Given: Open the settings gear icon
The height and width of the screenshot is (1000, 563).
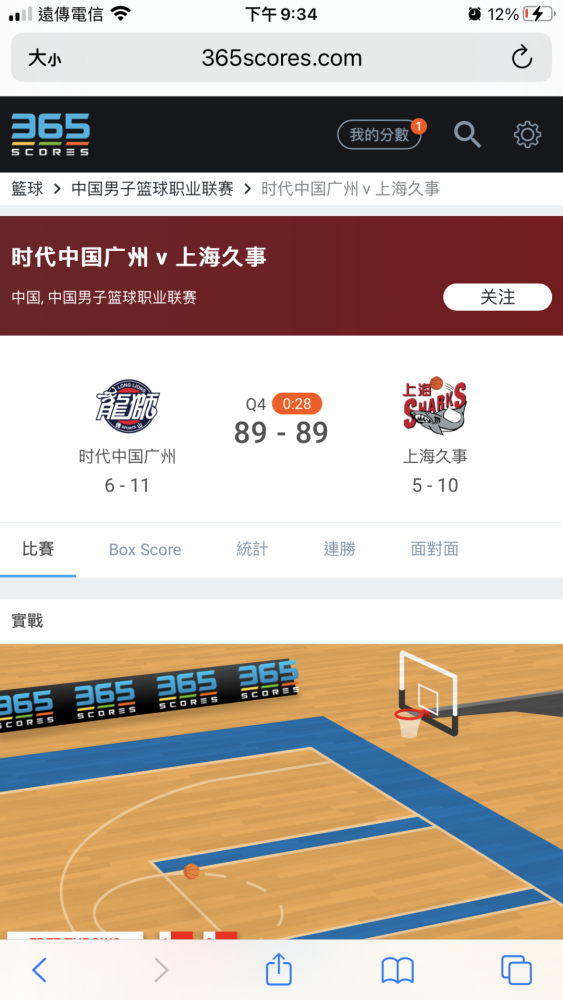Looking at the screenshot, I should coord(527,135).
